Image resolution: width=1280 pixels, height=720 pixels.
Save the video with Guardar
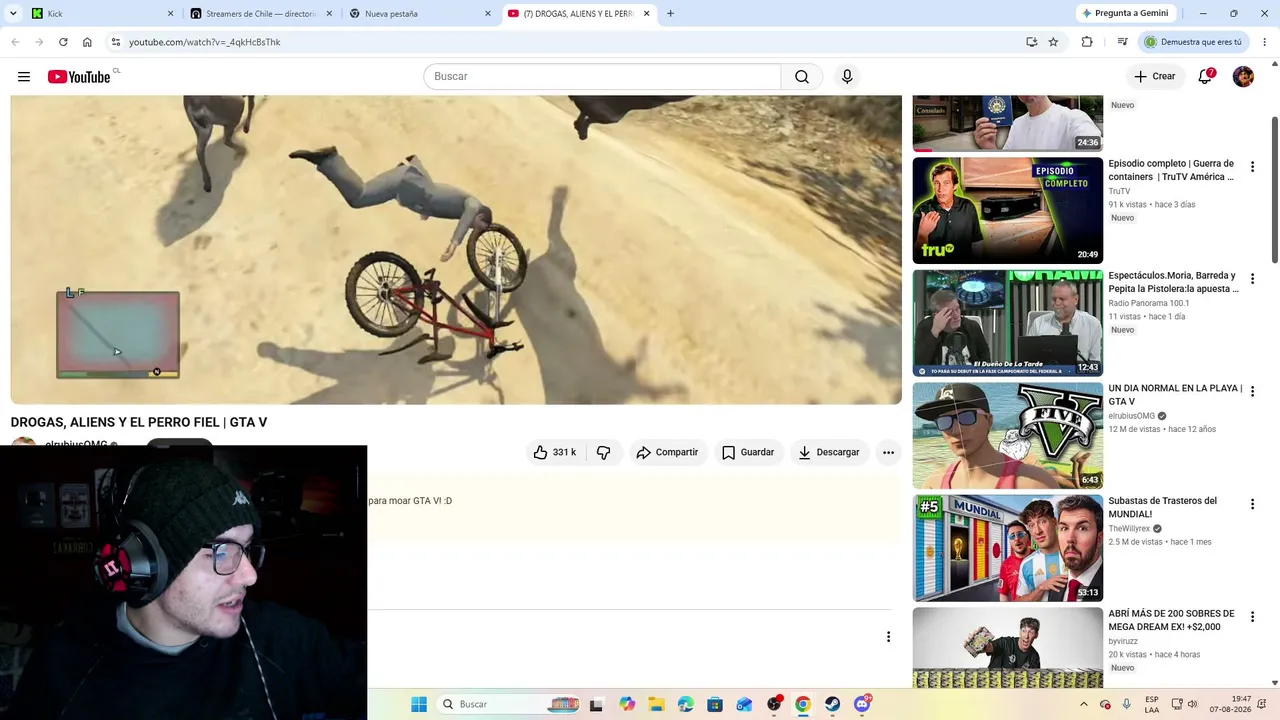point(748,452)
